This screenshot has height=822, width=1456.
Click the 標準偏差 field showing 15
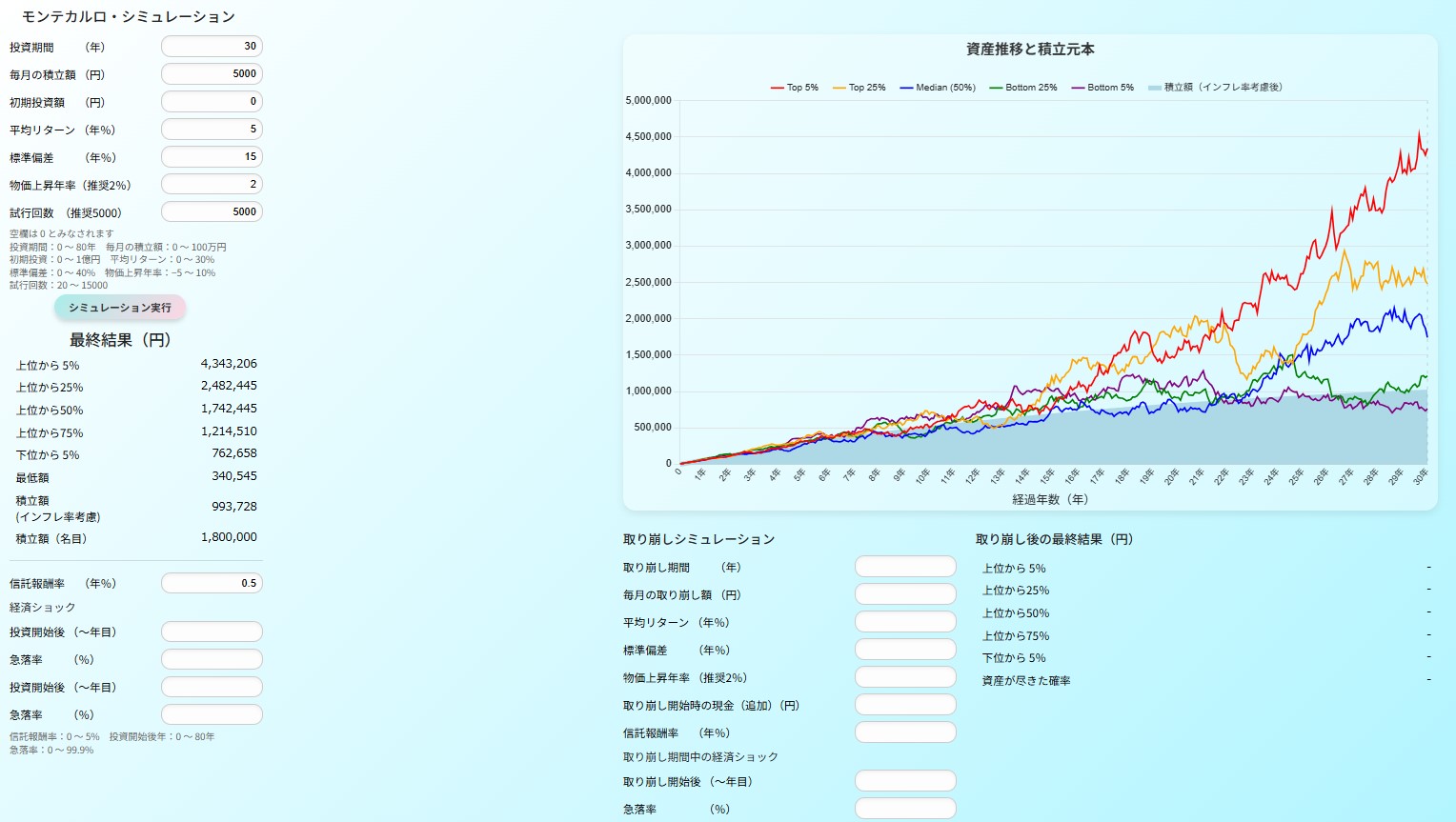212,157
